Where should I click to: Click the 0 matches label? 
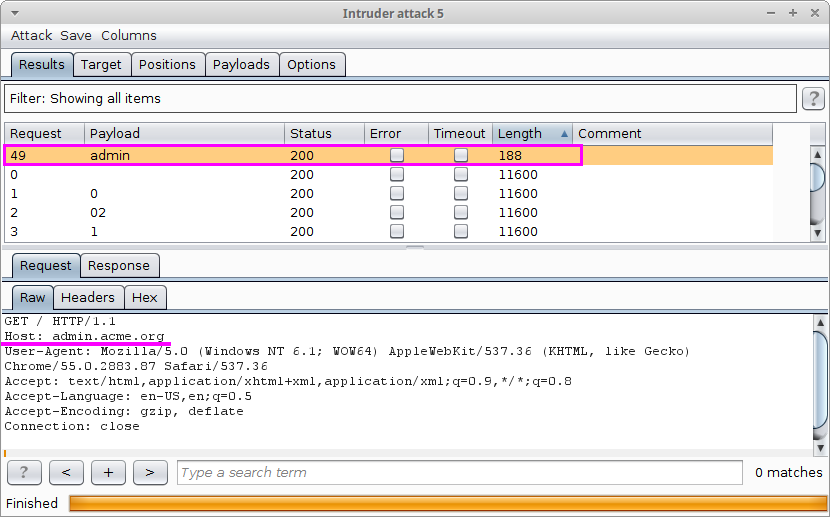789,473
